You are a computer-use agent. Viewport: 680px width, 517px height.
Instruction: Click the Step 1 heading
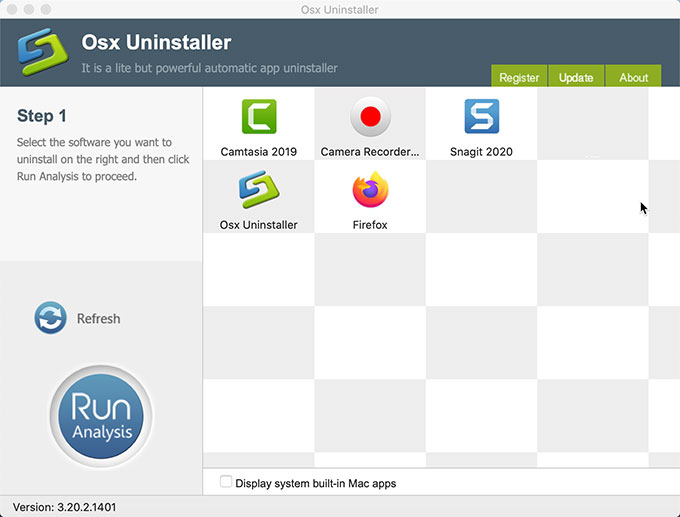click(x=42, y=116)
